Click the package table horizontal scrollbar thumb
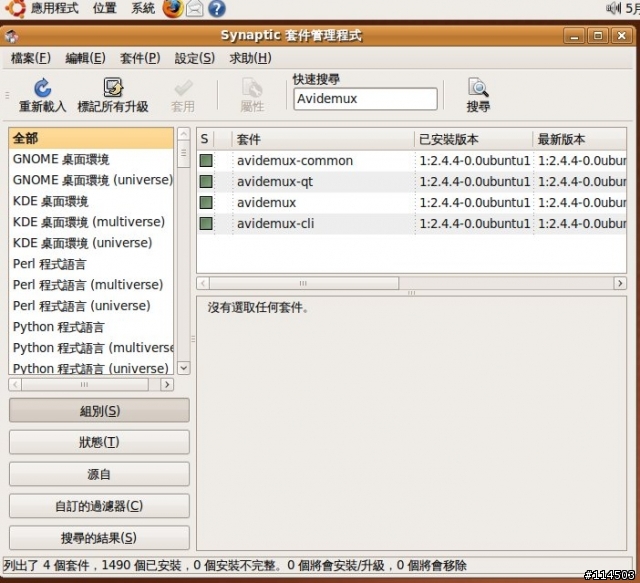 tap(304, 283)
